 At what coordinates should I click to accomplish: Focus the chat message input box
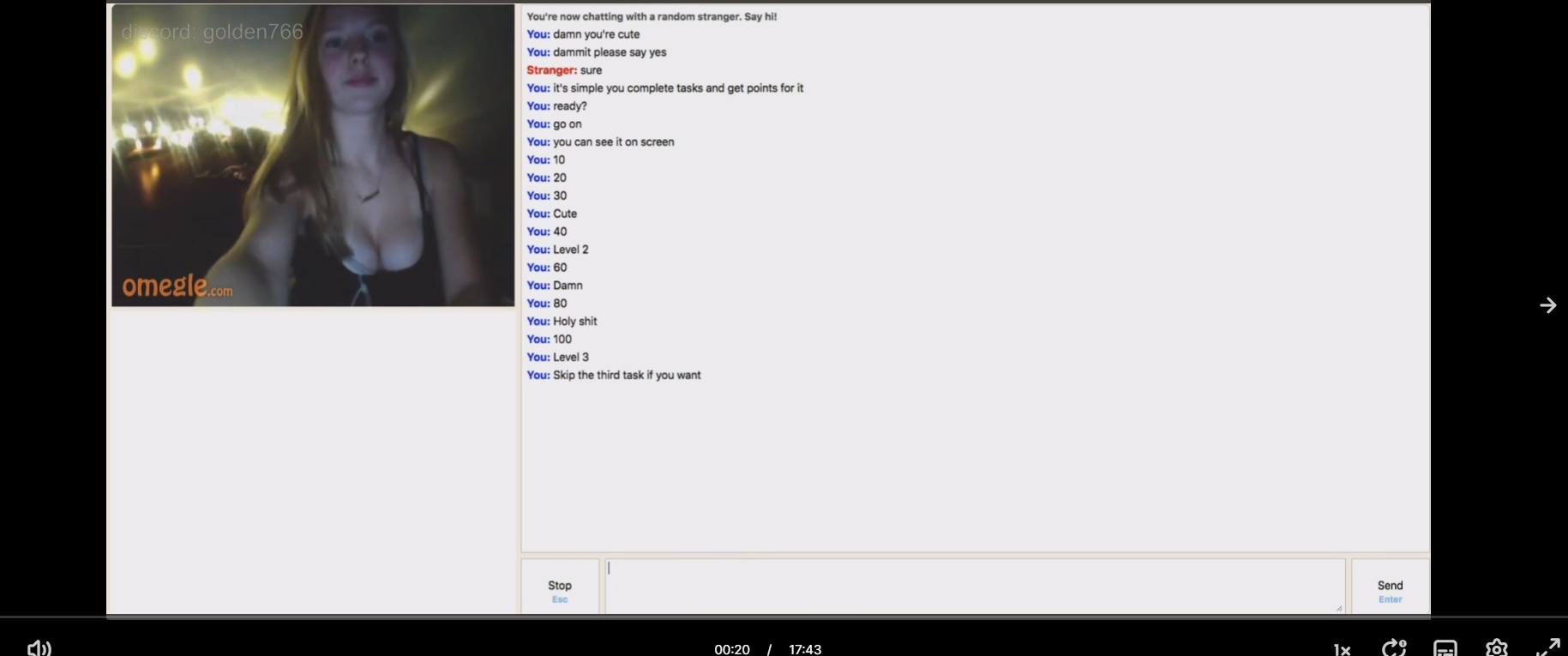click(975, 586)
